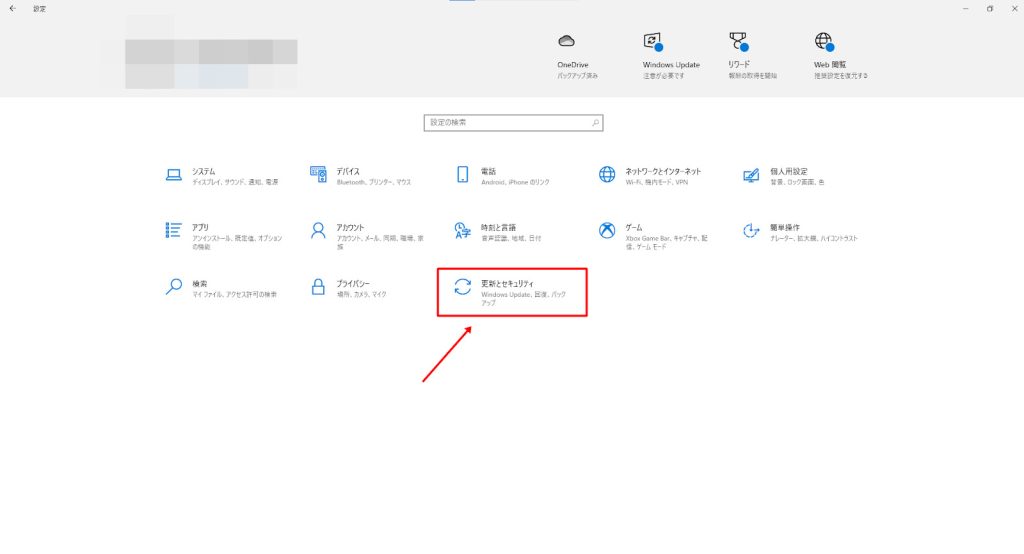
Task: Click the 電話 (Phone) icon
Action: tap(462, 175)
